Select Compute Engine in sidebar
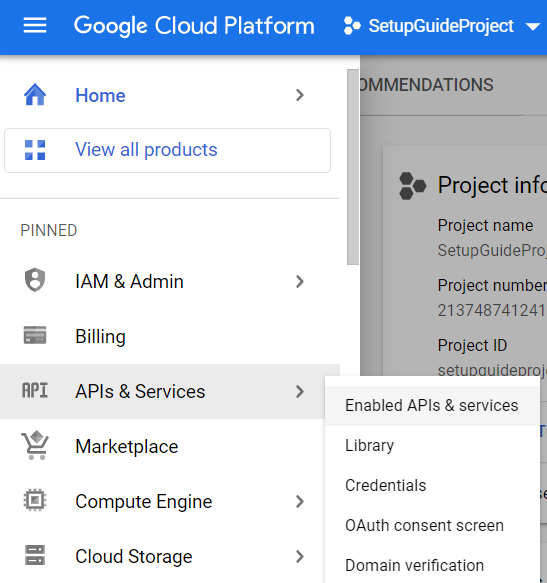Image resolution: width=547 pixels, height=583 pixels. tap(163, 502)
